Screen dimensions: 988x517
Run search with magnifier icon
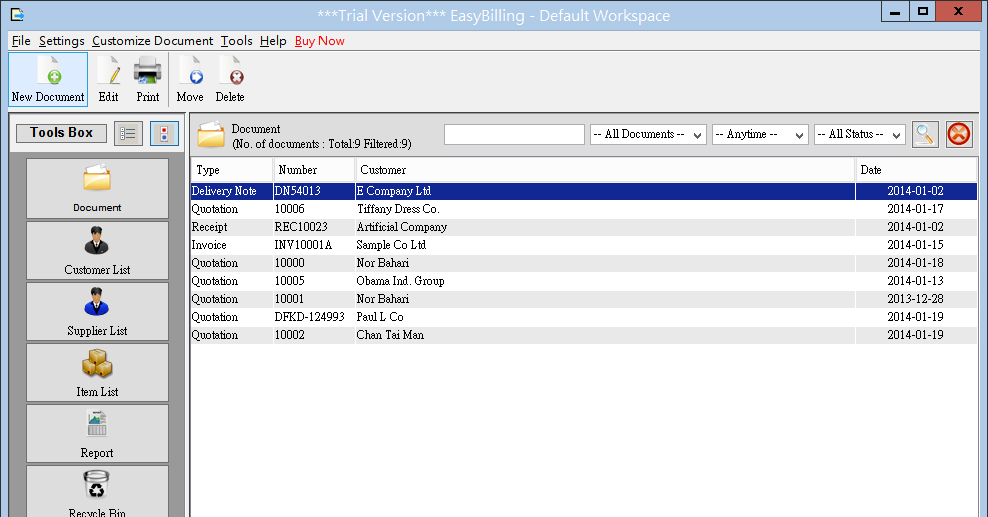pos(925,134)
